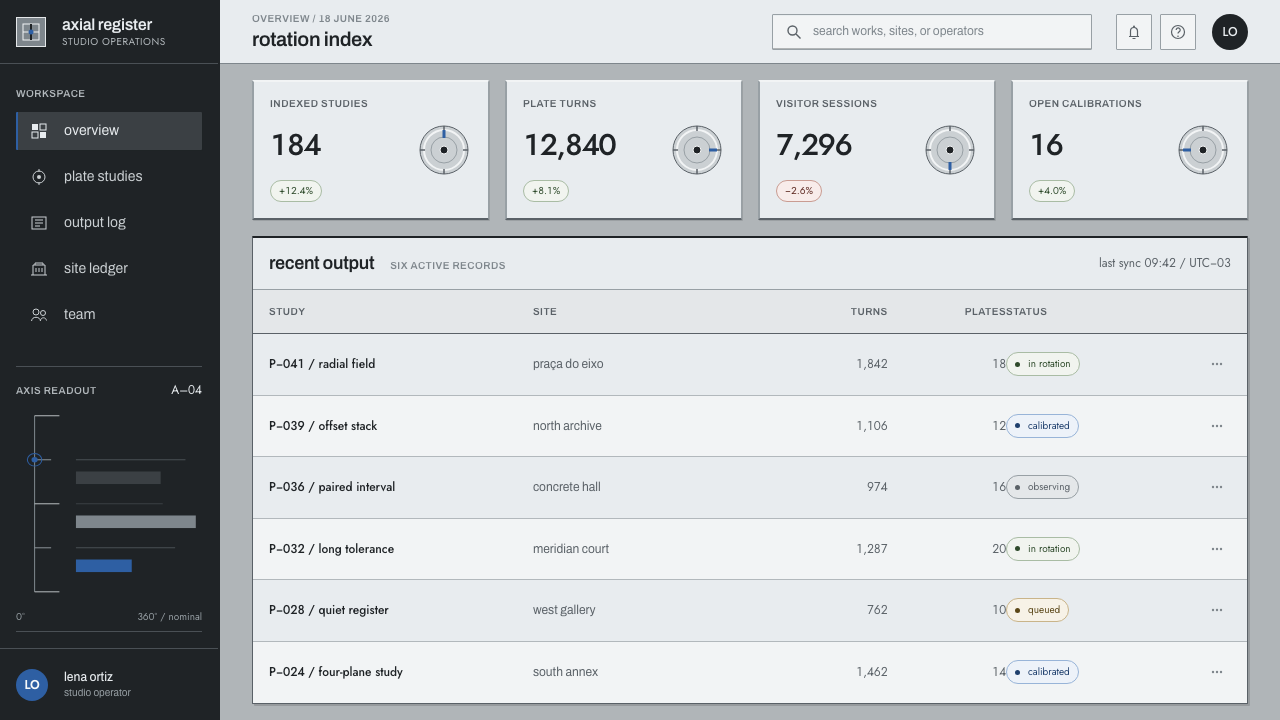Screen dimensions: 1280x720
Task: Click the 'meridian court' site cell
Action: pyautogui.click(x=571, y=549)
